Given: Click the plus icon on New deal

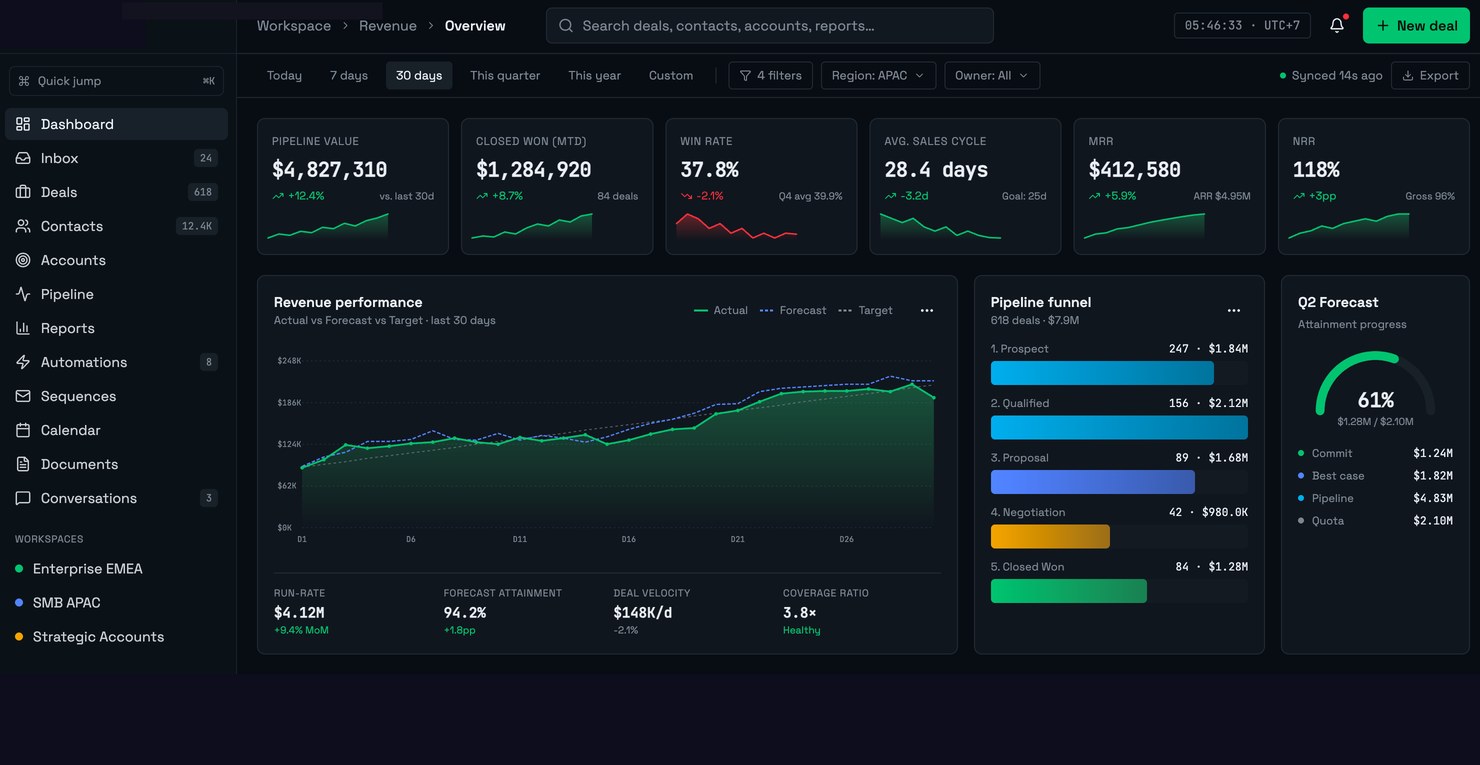Looking at the screenshot, I should tap(1383, 26).
